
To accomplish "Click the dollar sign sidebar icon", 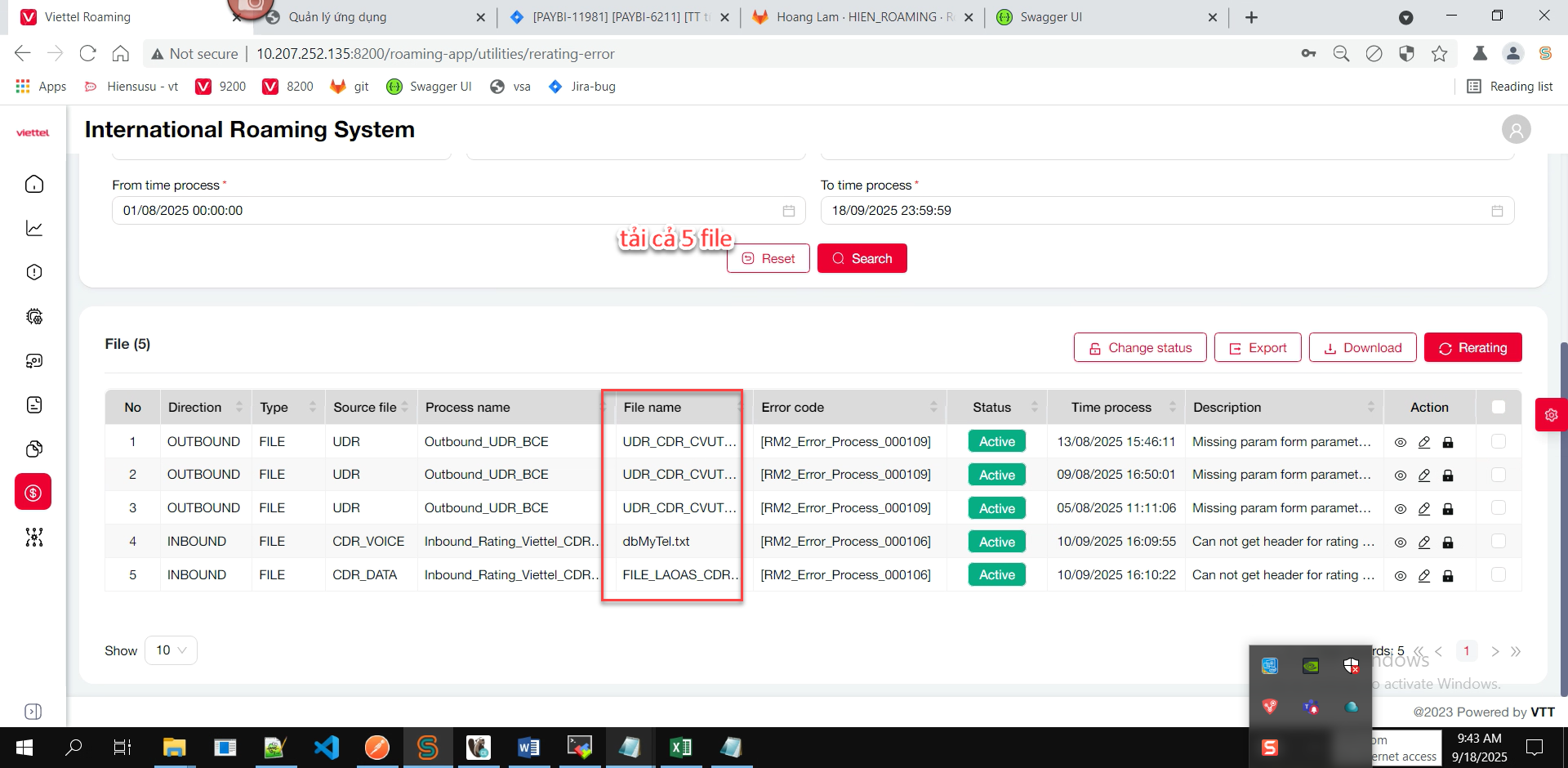I will (33, 493).
